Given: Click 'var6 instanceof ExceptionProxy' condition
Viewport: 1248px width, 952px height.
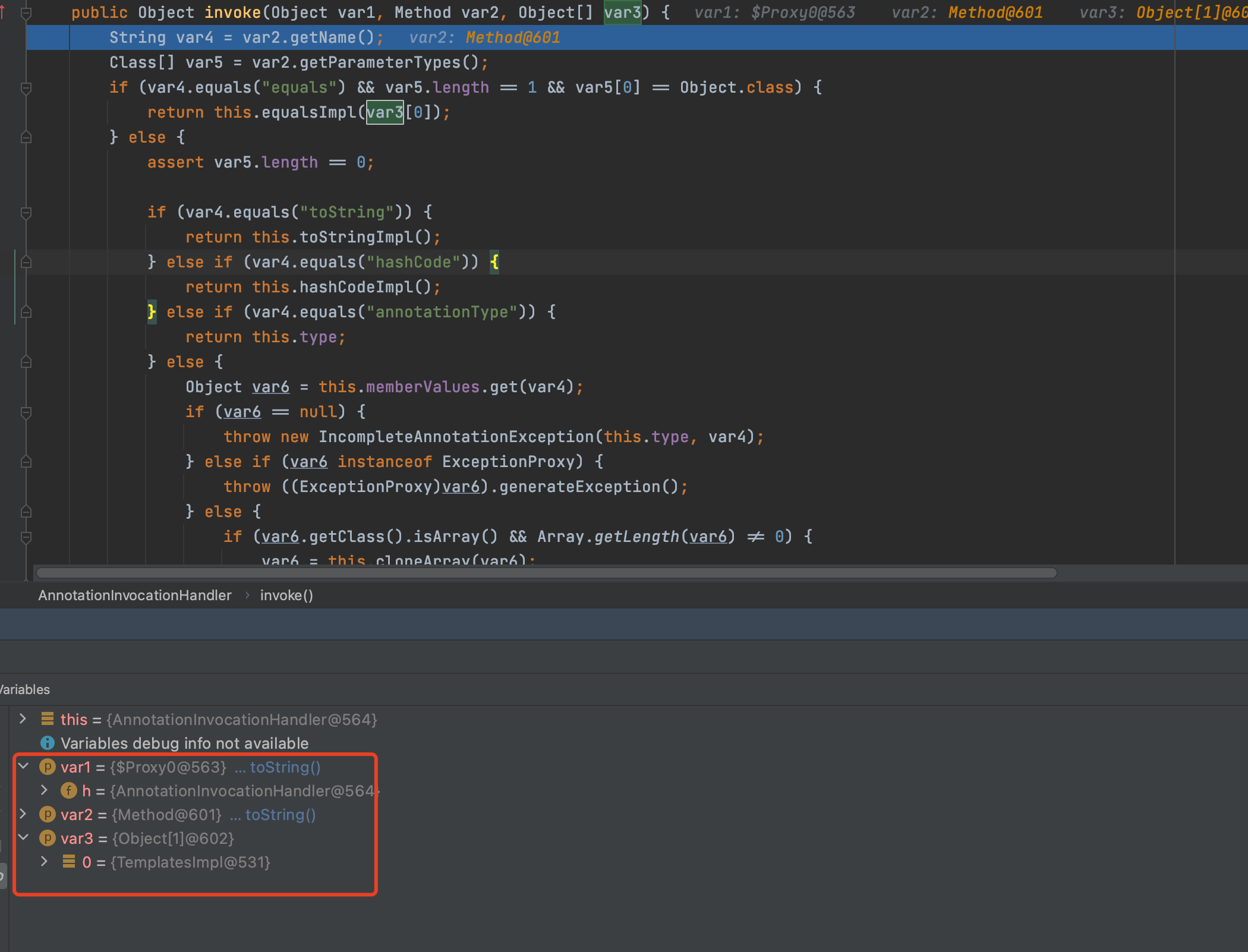Looking at the screenshot, I should click(433, 462).
